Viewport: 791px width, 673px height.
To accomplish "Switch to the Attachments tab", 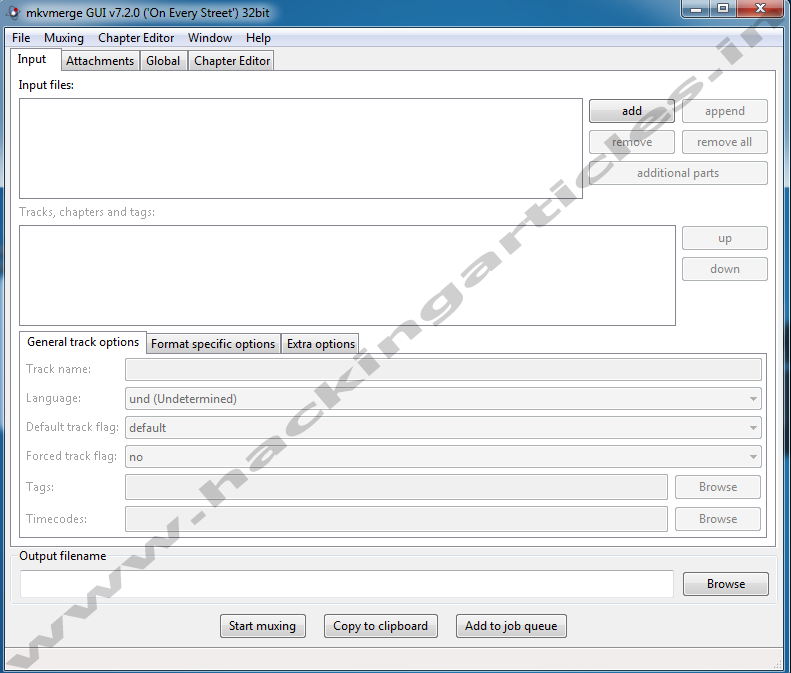I will [x=100, y=61].
